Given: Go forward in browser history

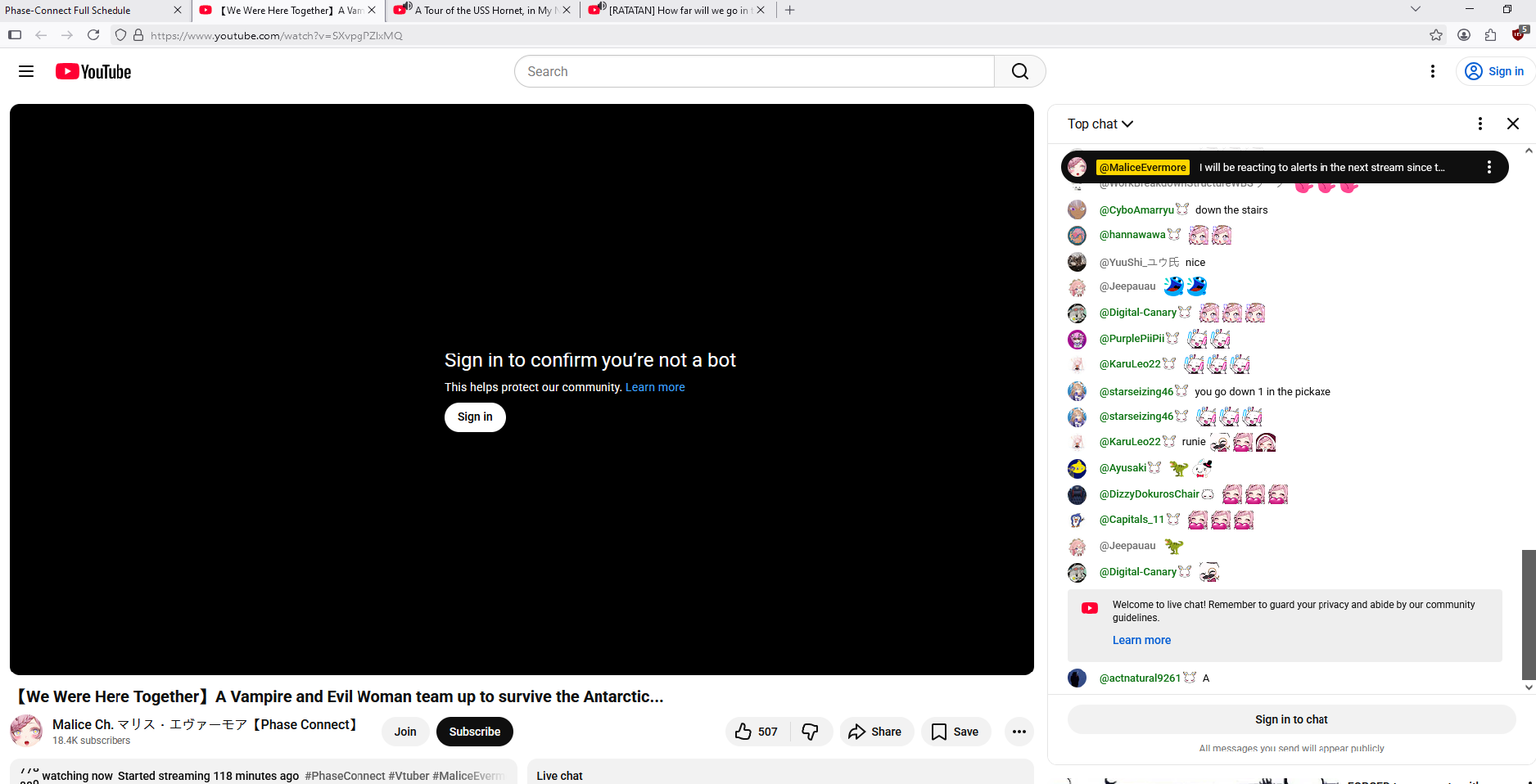Looking at the screenshot, I should pos(67,35).
